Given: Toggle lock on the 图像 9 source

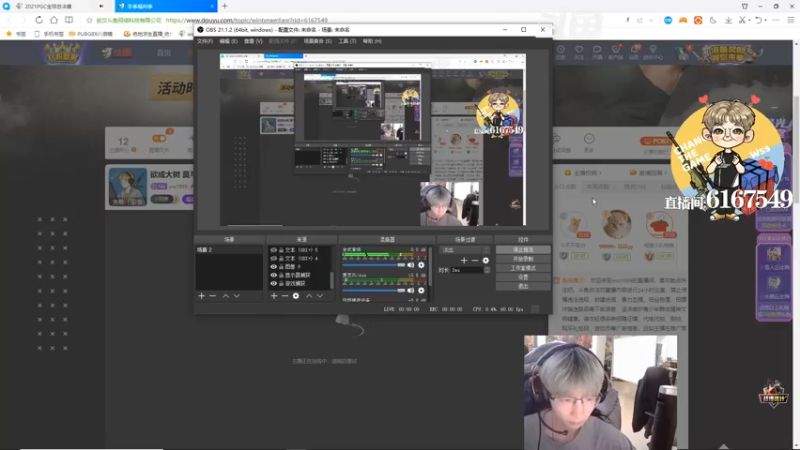Looking at the screenshot, I should coord(281,267).
